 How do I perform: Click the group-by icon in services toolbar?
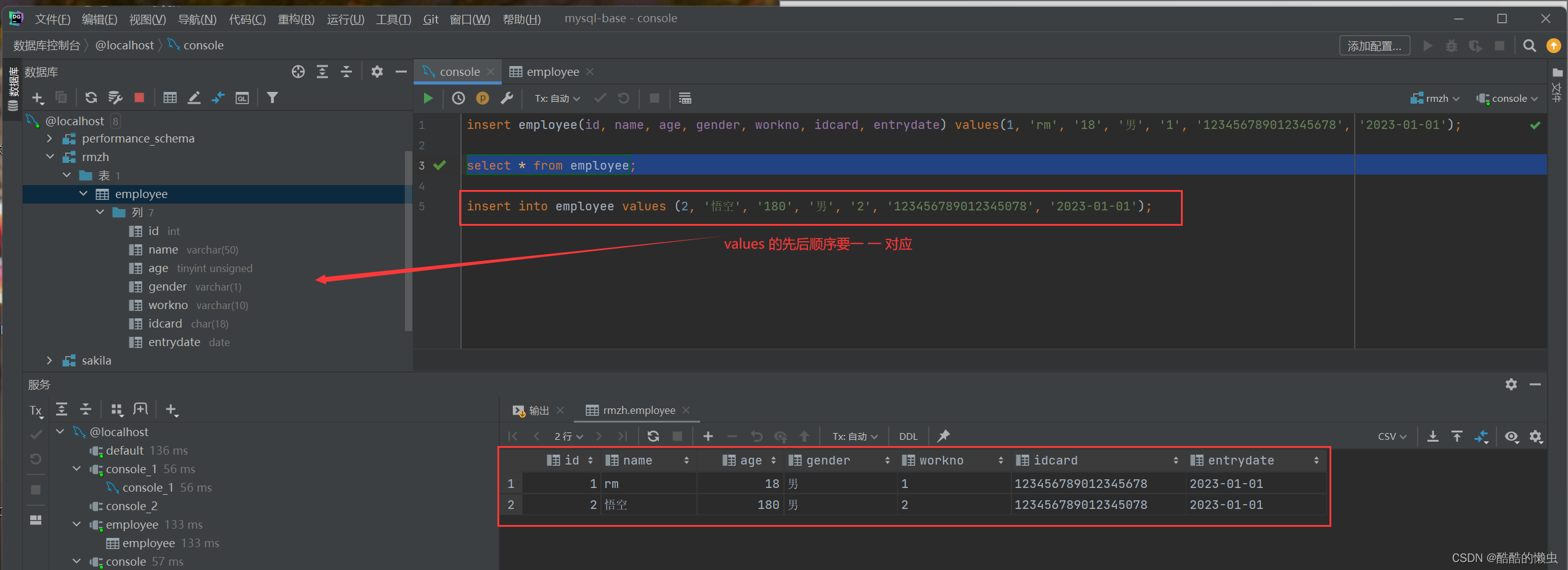coord(116,409)
